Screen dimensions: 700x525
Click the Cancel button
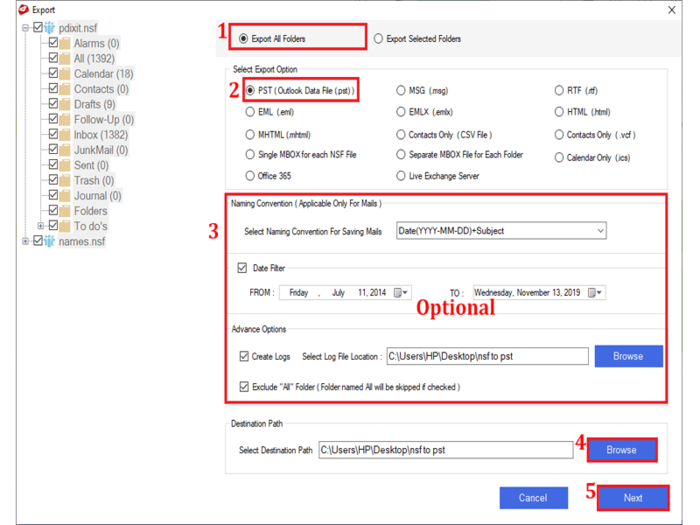click(x=533, y=498)
